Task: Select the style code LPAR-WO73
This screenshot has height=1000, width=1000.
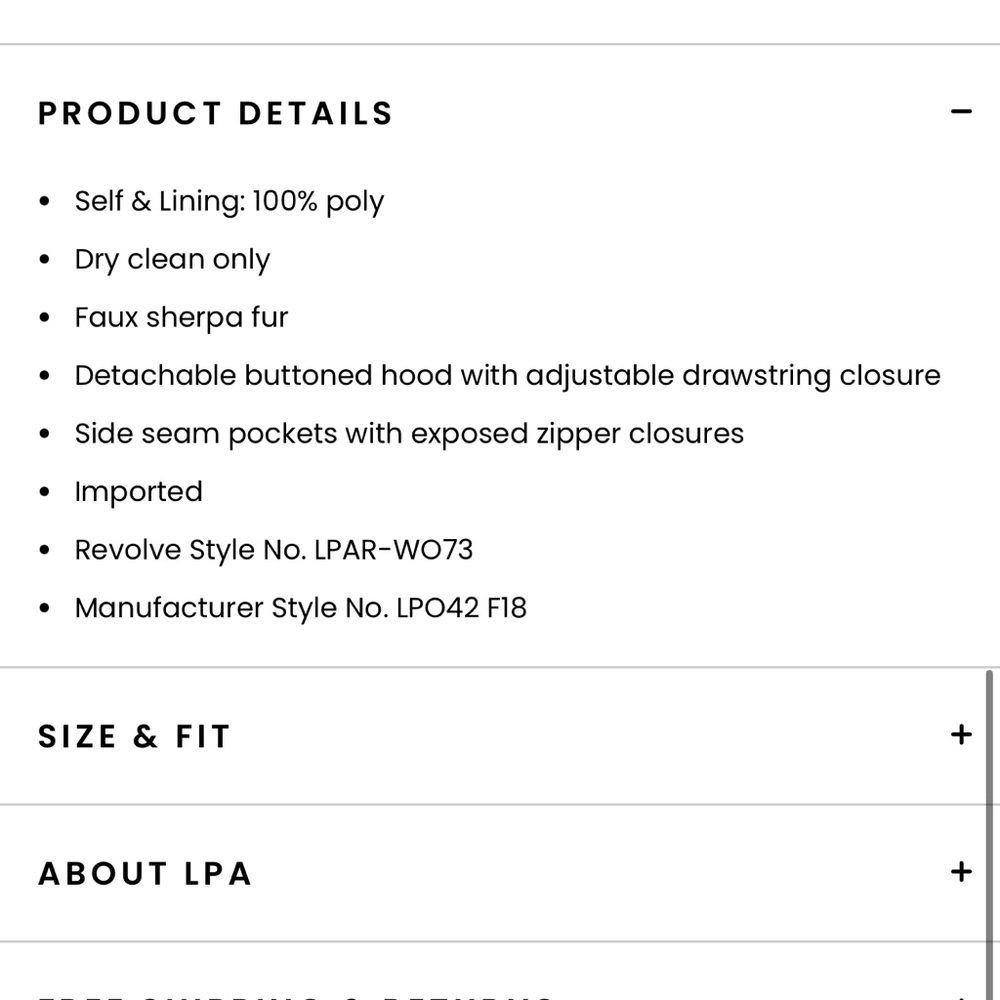Action: pyautogui.click(x=393, y=550)
